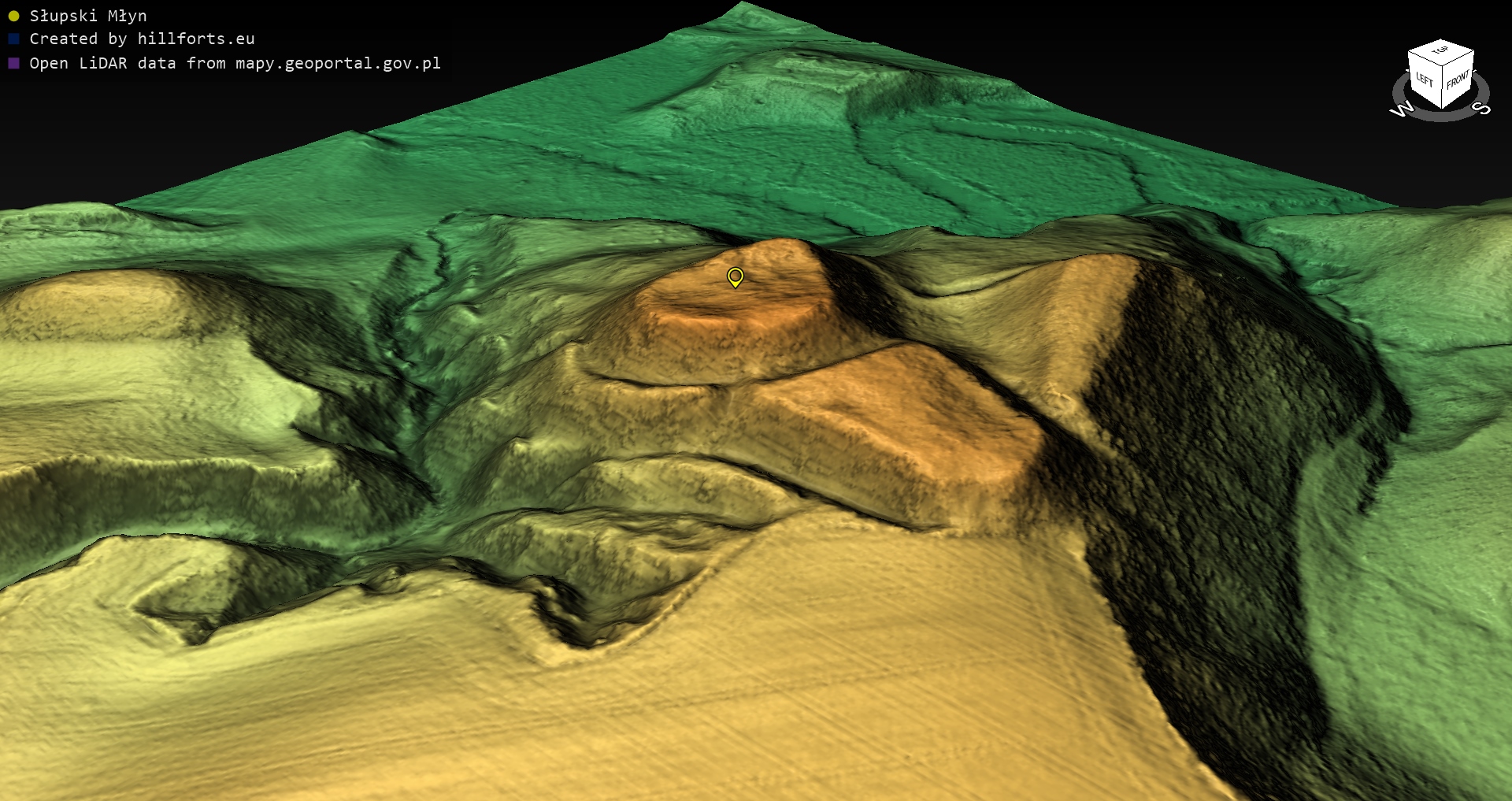1512x801 pixels.
Task: Select the Słupski Młyn legend label
Action: coord(87,16)
